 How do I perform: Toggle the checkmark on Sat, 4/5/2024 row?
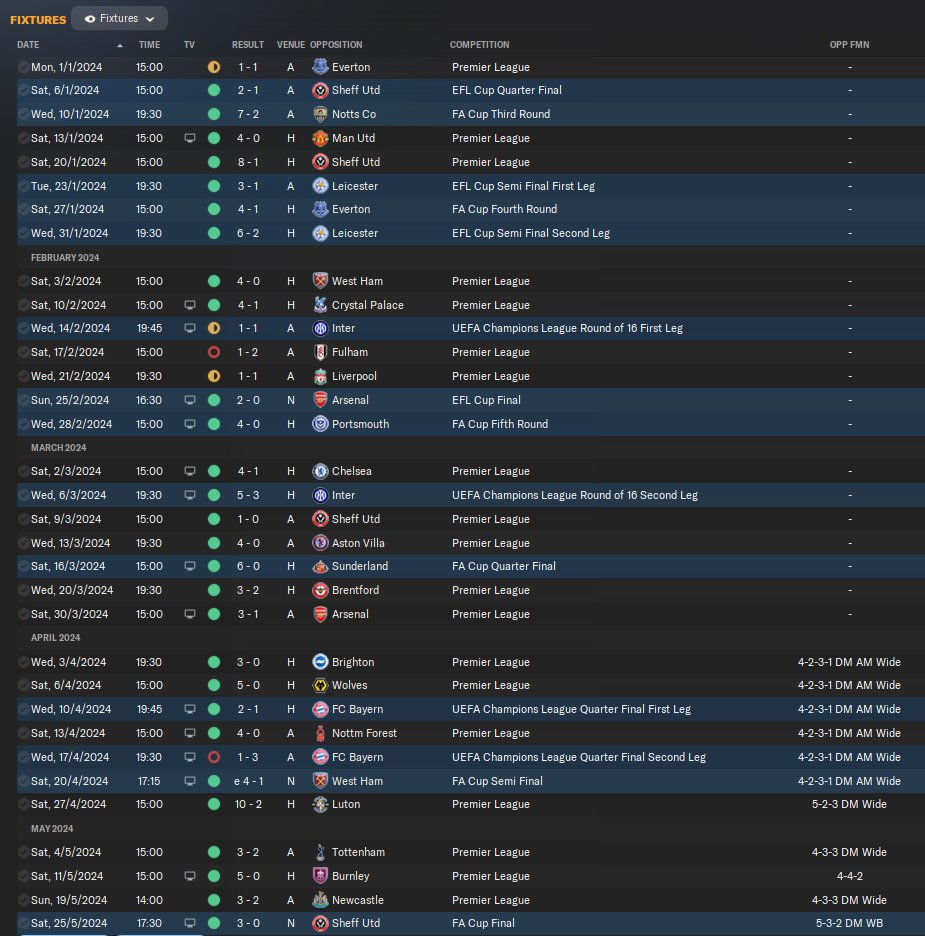[23, 852]
